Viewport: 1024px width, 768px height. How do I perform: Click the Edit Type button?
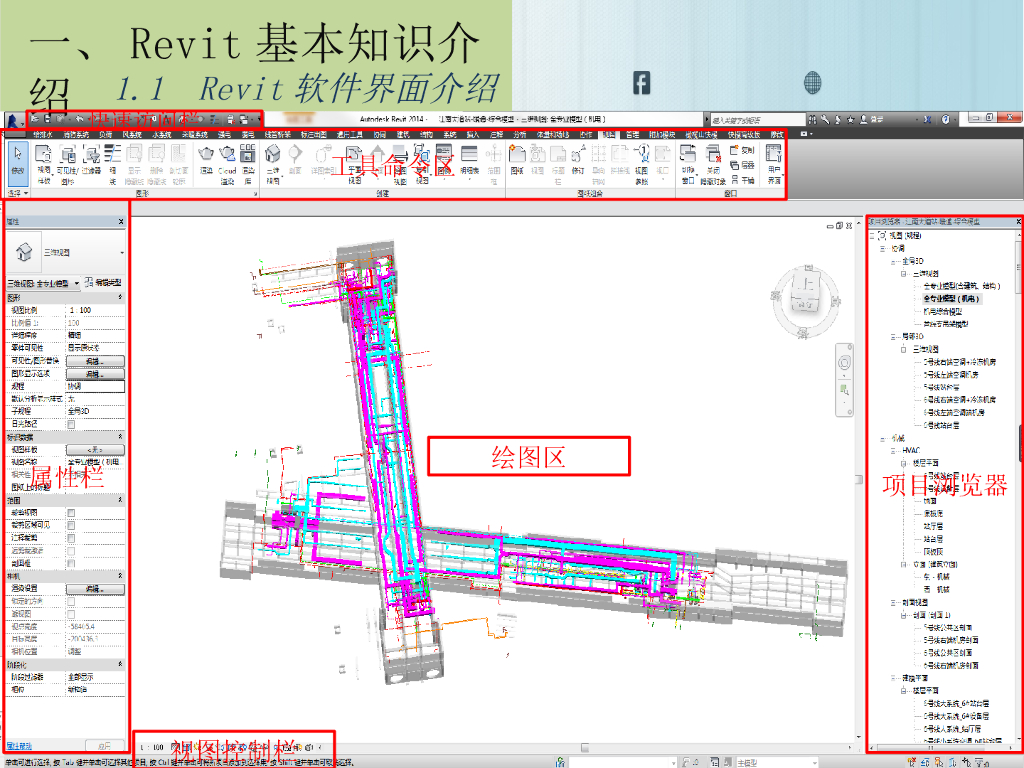[x=103, y=283]
